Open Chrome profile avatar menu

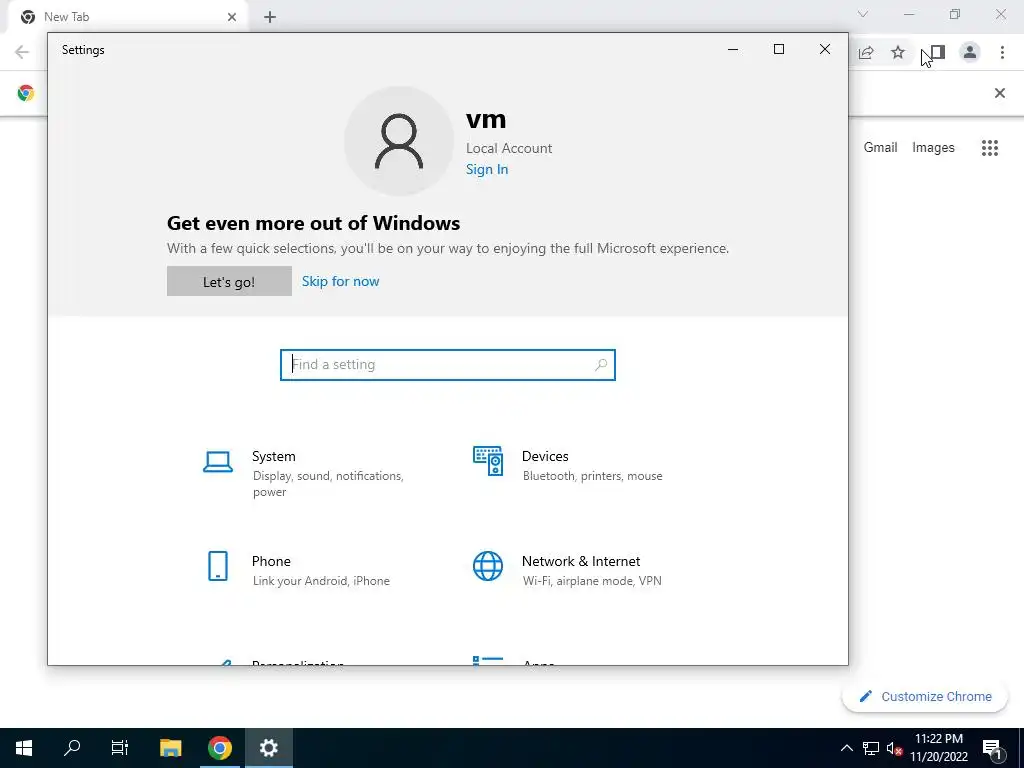point(970,52)
